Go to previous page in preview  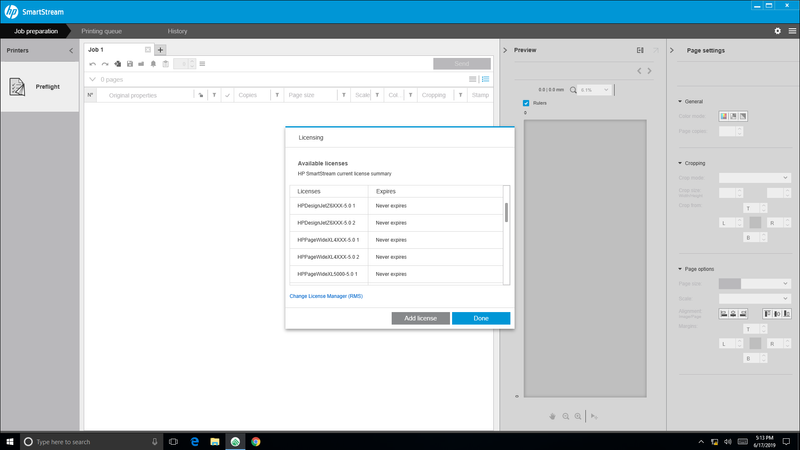tap(639, 71)
